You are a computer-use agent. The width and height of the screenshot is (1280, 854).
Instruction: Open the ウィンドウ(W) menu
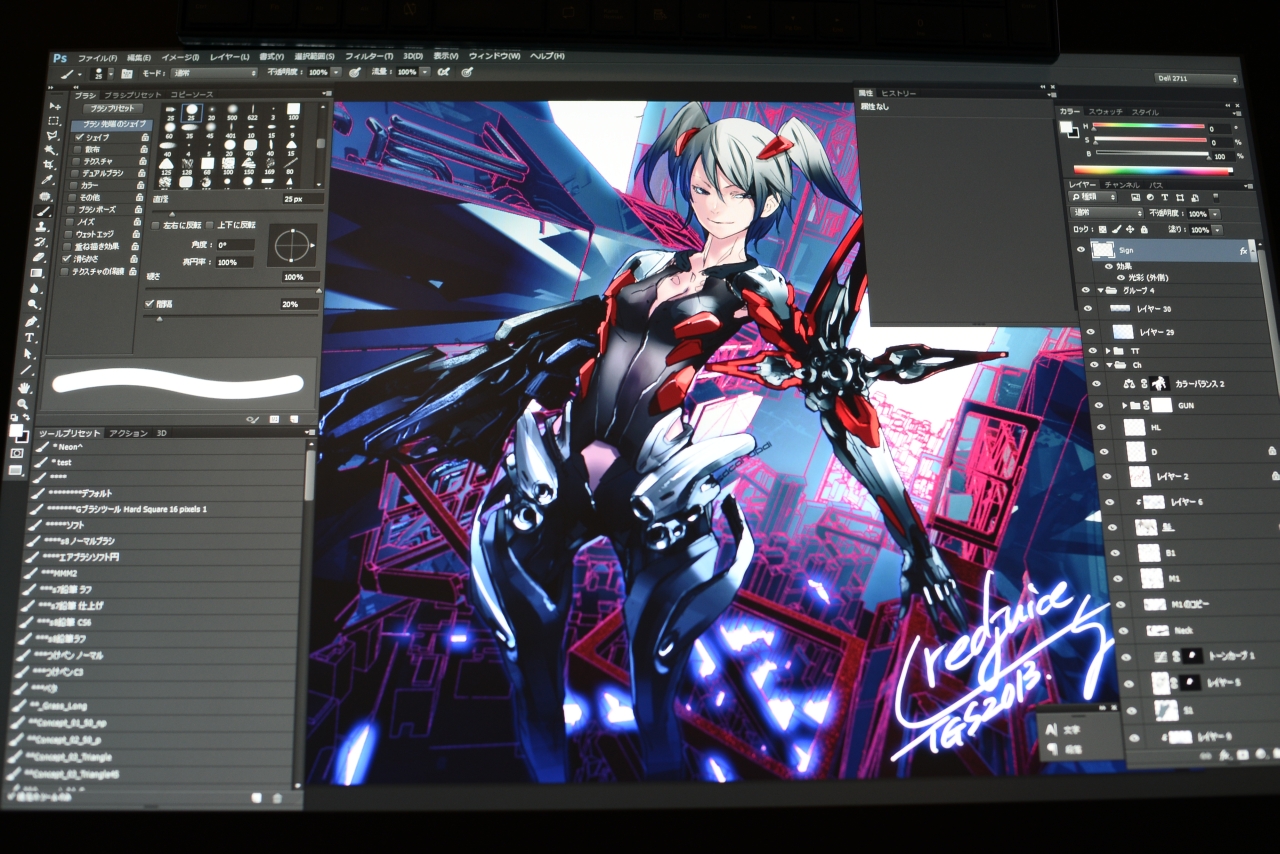(497, 56)
